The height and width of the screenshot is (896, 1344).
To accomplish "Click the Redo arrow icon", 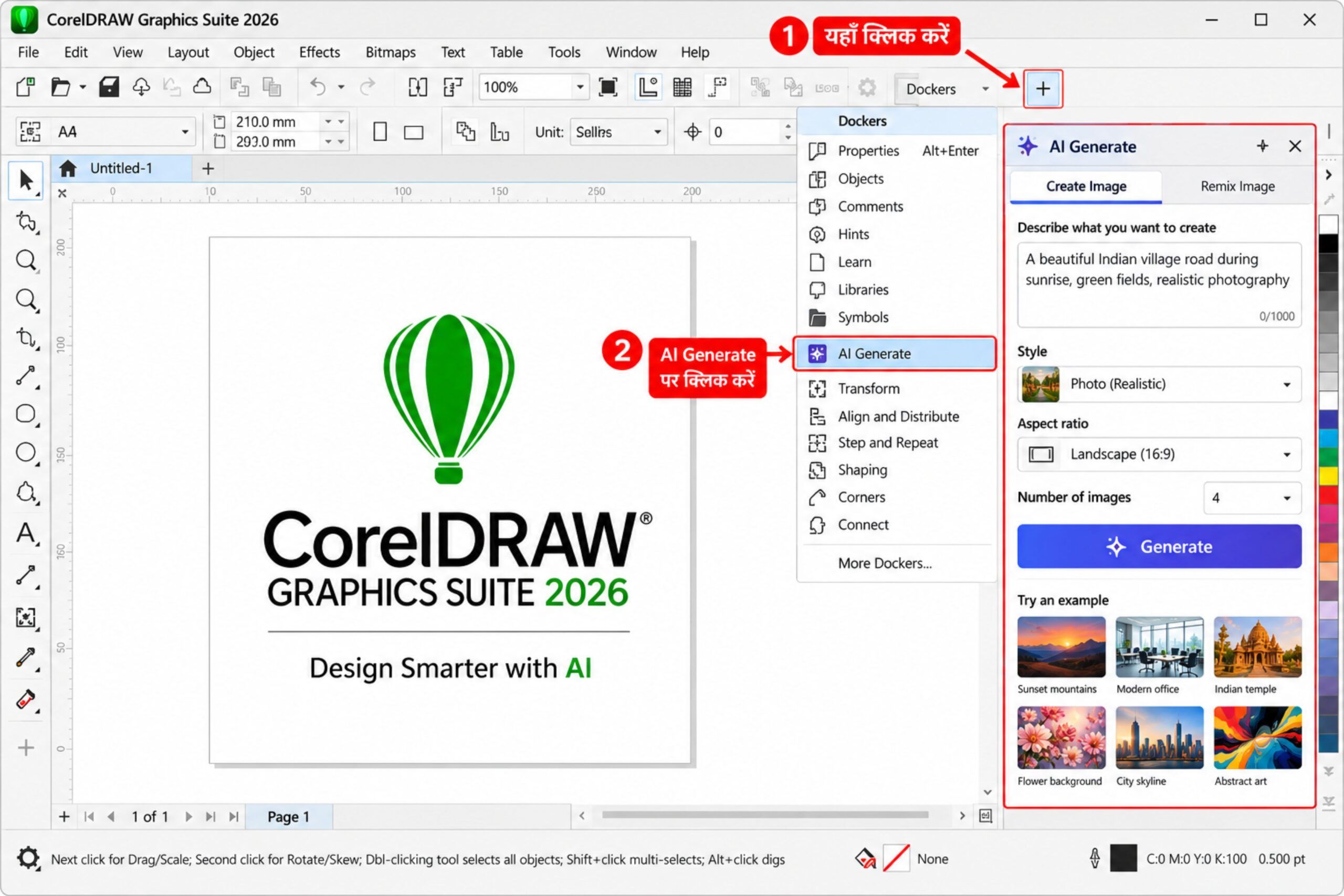I will click(x=367, y=88).
